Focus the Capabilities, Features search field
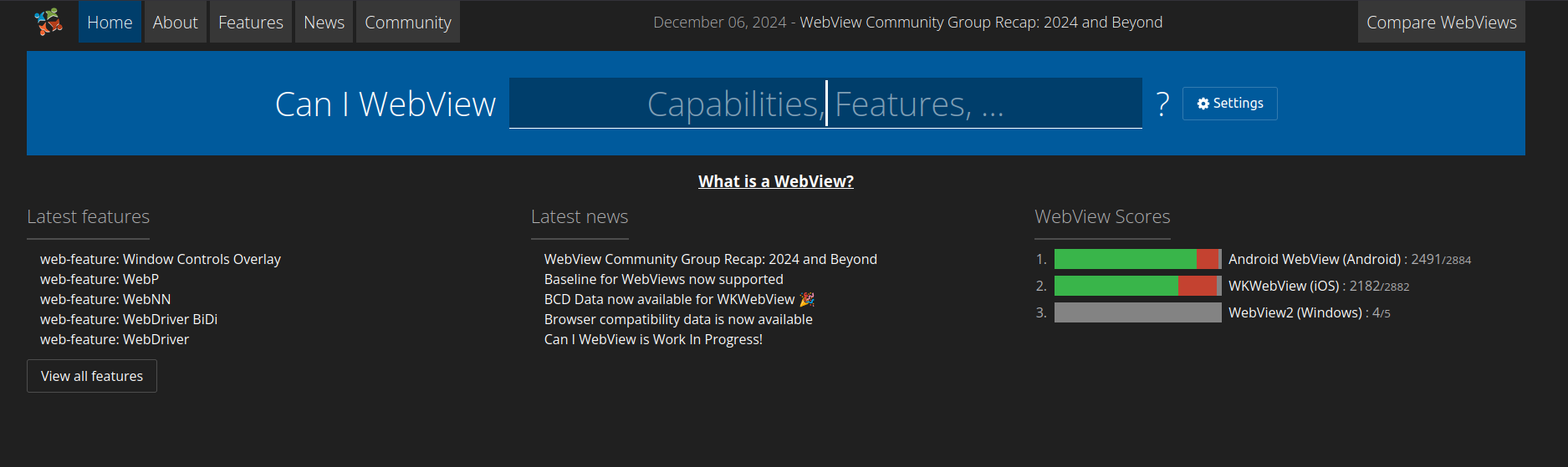This screenshot has height=467, width=1568. pyautogui.click(x=825, y=104)
